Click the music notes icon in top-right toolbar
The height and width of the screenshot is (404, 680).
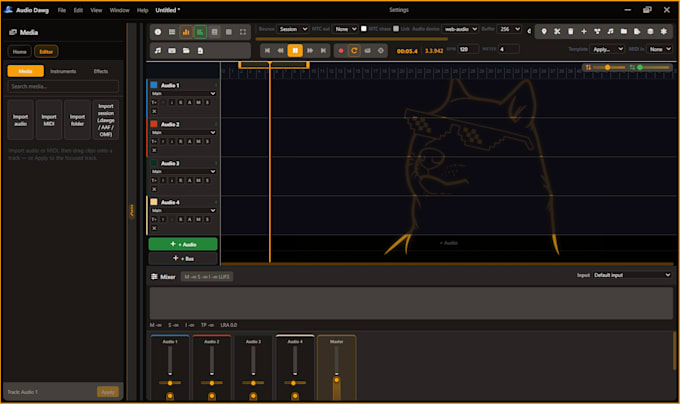pyautogui.click(x=611, y=31)
